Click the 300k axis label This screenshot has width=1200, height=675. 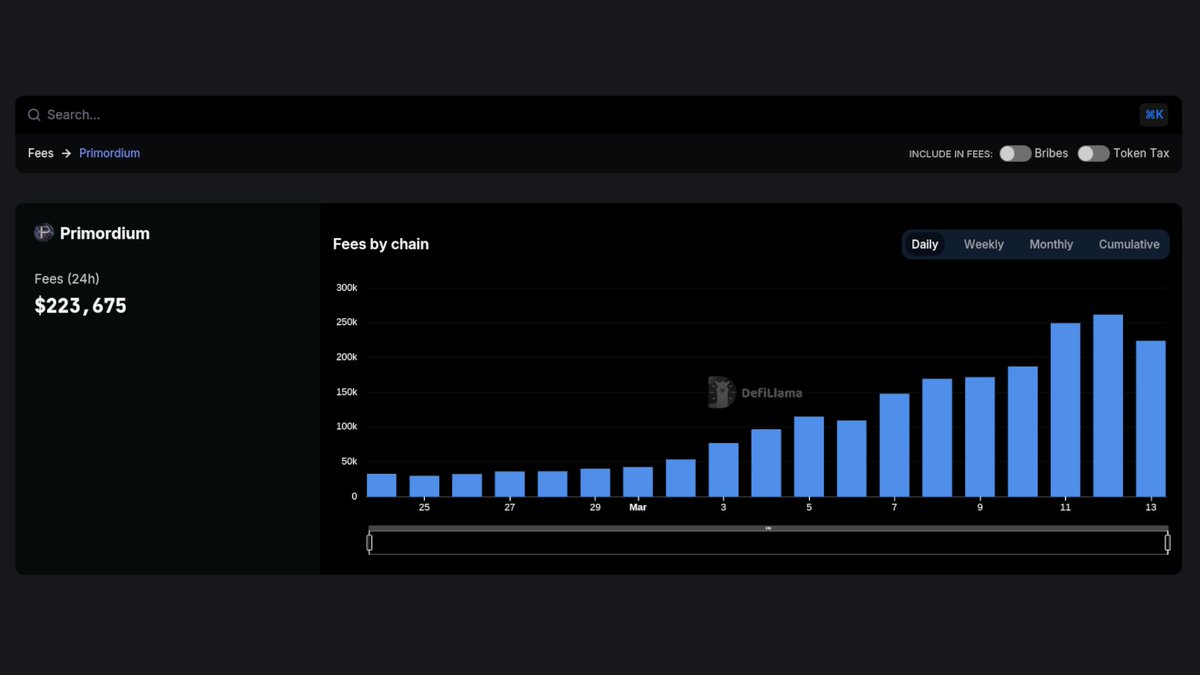[x=346, y=288]
